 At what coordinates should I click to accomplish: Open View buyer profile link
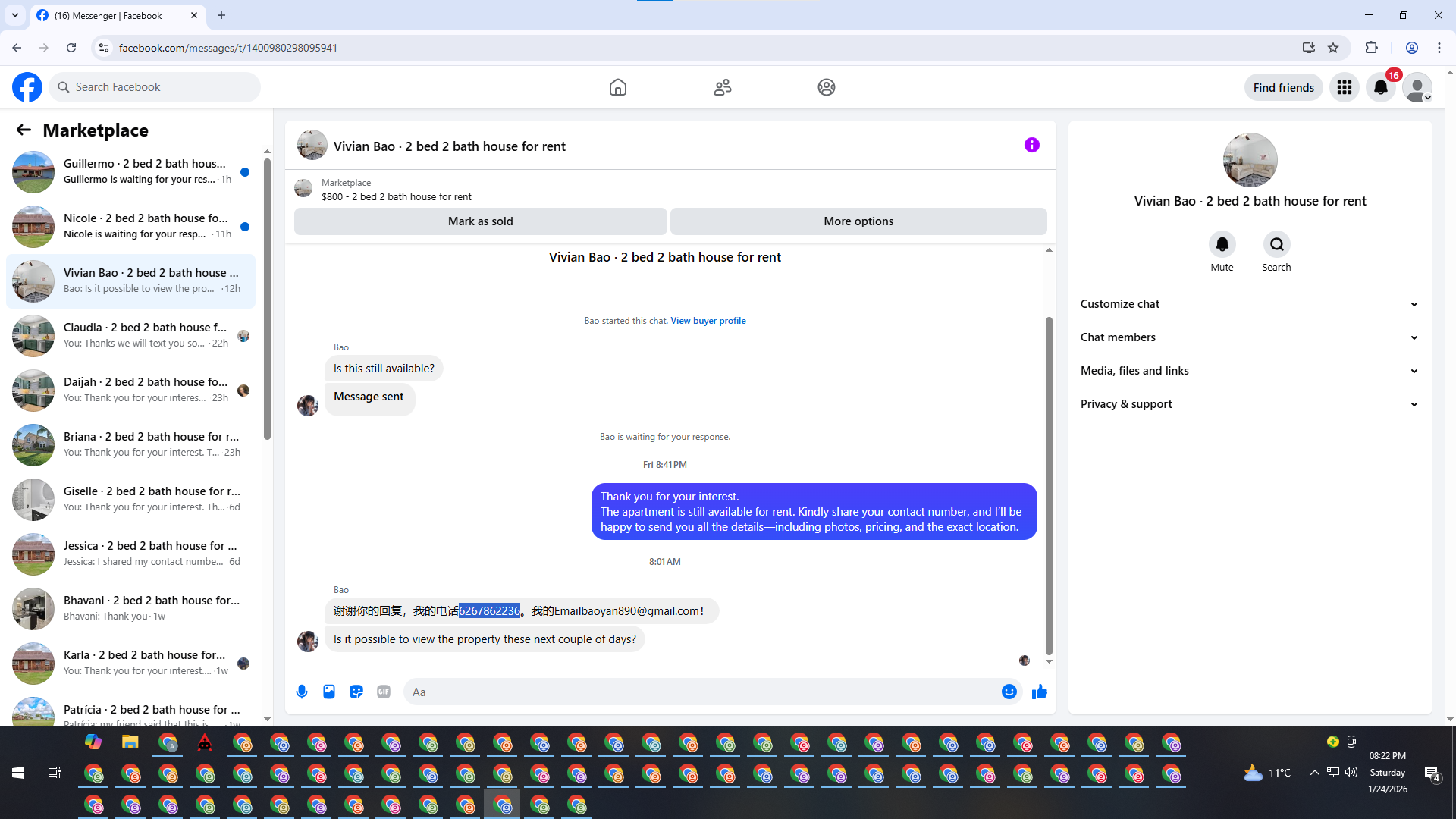708,321
